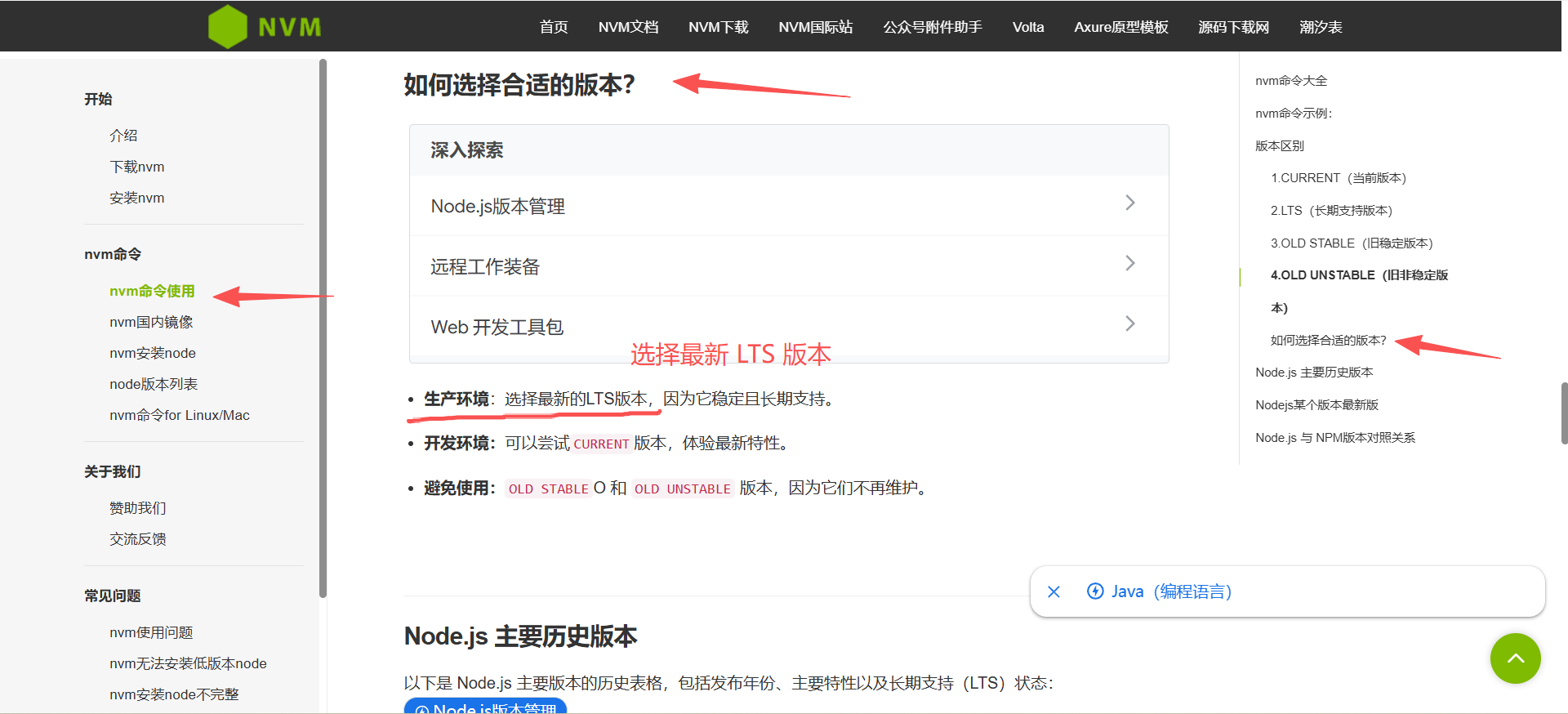Open 潮汐表 in the top navigation
This screenshot has height=714, width=1568.
1321,27
